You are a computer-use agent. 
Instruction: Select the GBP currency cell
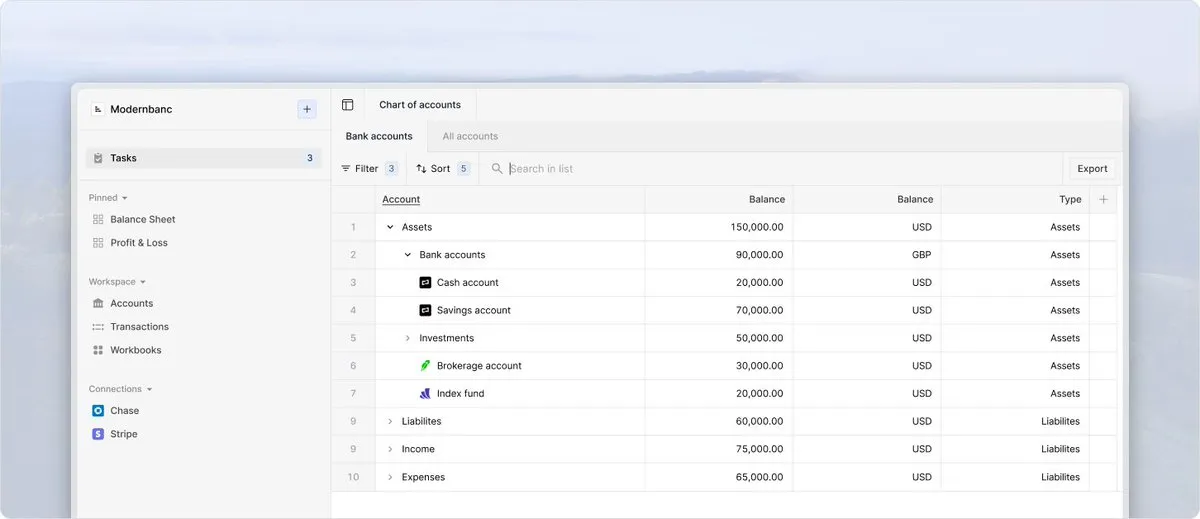(x=867, y=255)
